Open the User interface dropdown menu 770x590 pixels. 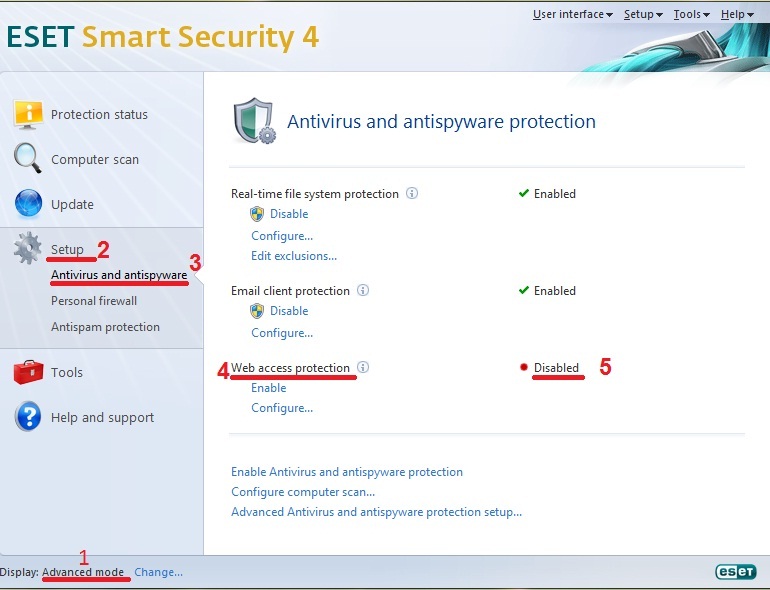click(573, 14)
